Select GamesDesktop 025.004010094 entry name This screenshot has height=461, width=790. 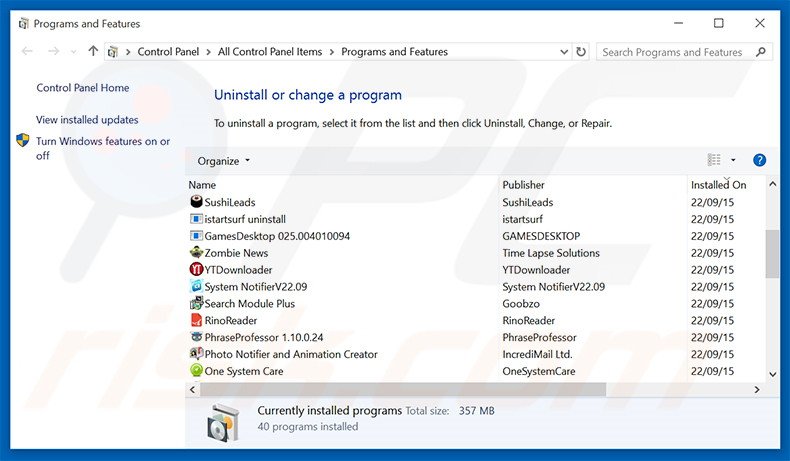pyautogui.click(x=277, y=236)
